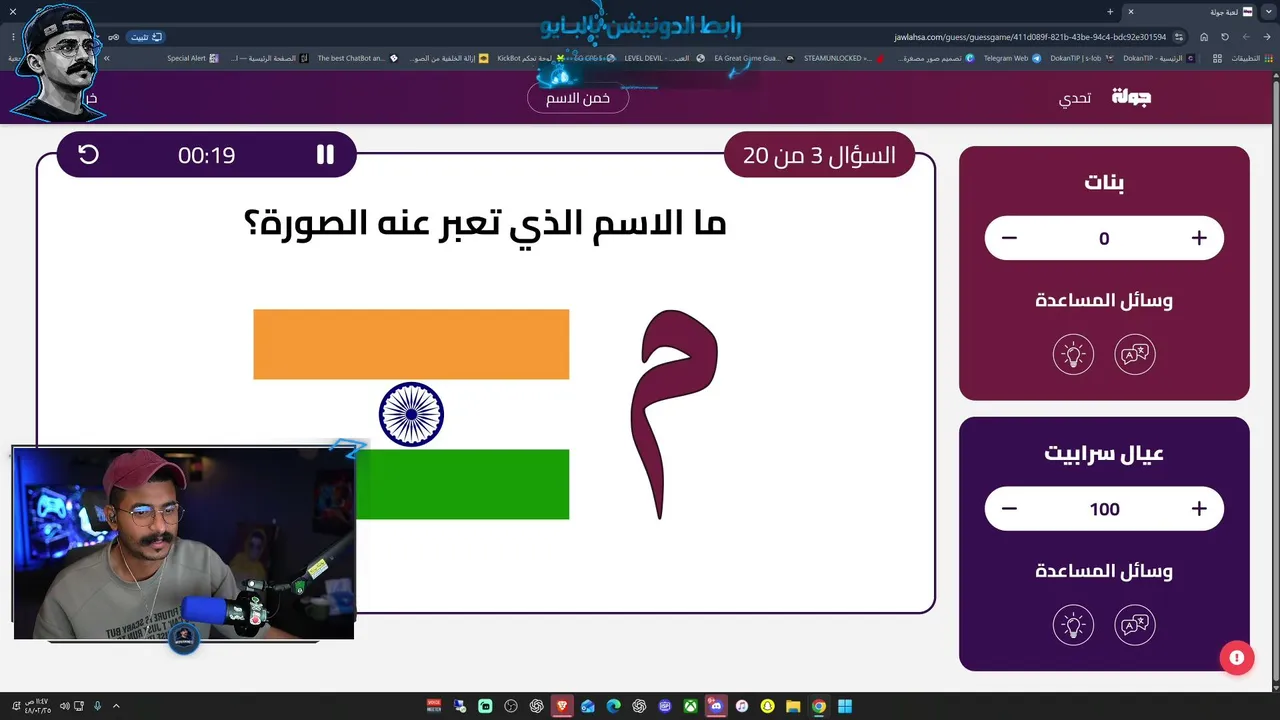Open the تصميم صور مصغرة bookmark
This screenshot has width=1280, height=720.
pyautogui.click(x=936, y=58)
